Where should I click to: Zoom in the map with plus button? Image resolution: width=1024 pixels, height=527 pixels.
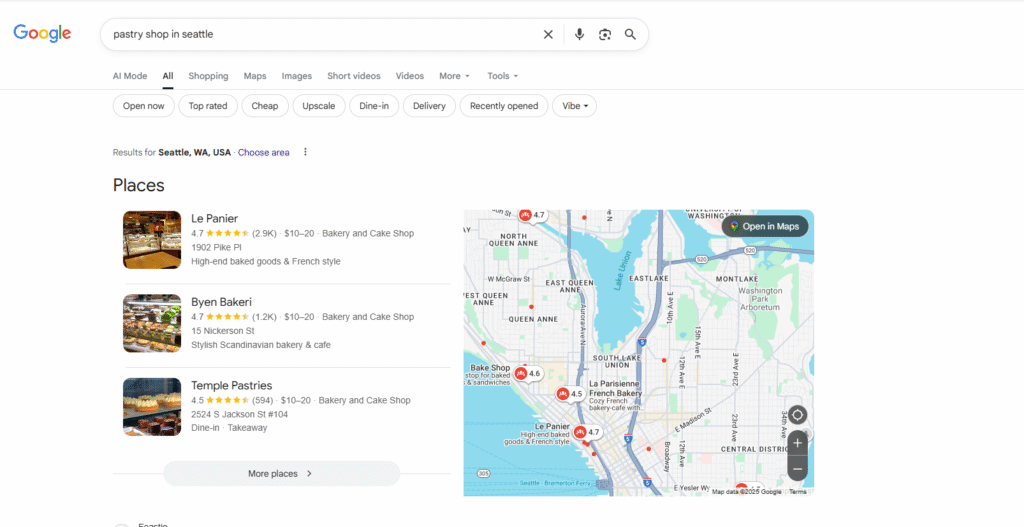coord(797,443)
